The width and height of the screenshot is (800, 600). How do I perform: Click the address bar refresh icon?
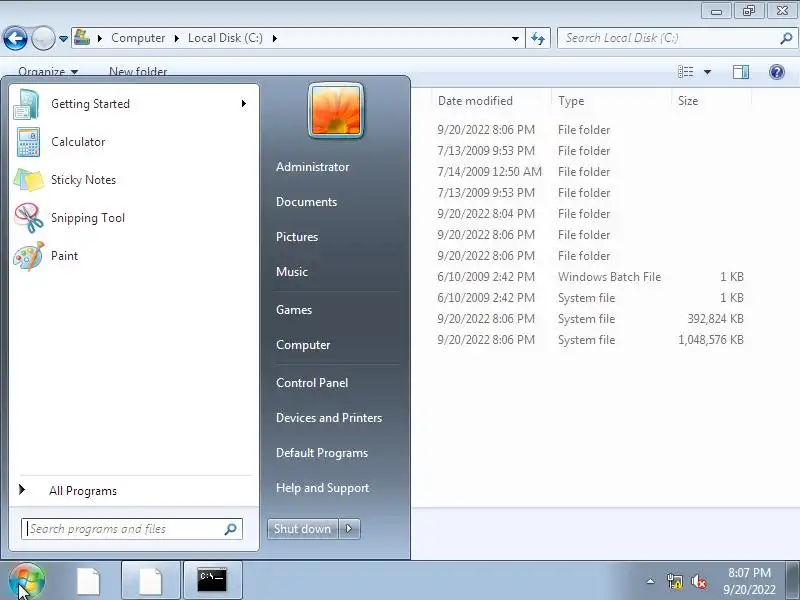point(538,38)
